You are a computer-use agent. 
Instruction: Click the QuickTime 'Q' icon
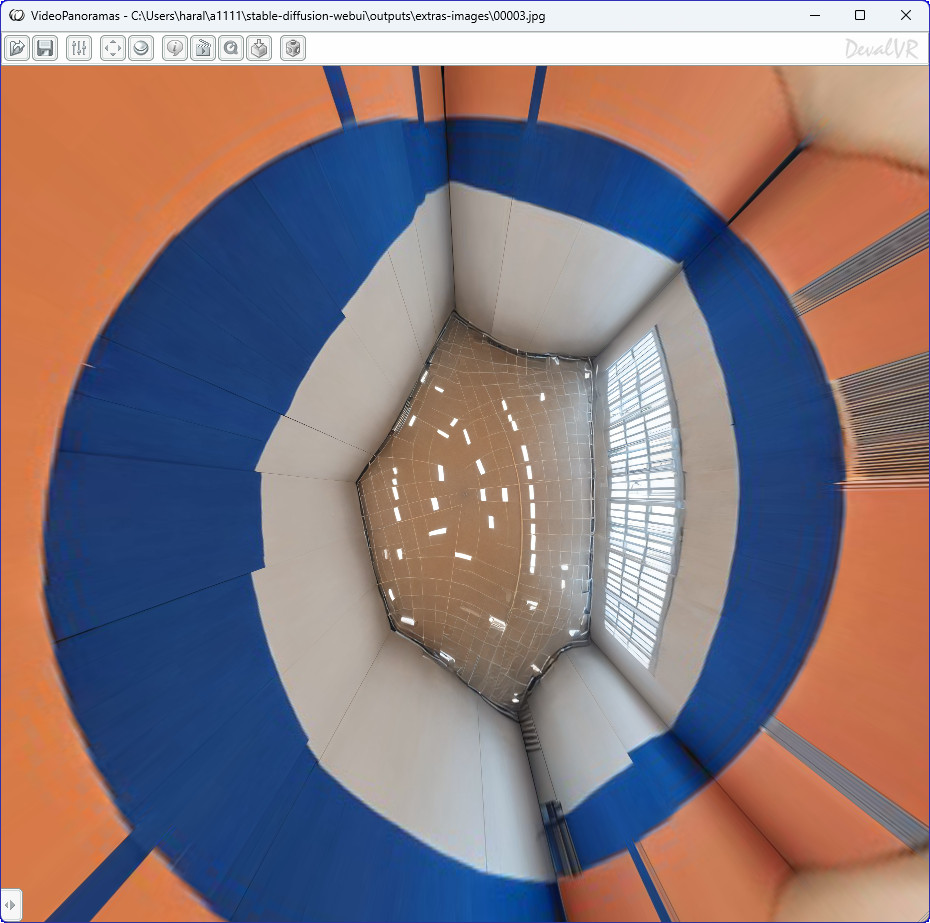coord(231,48)
